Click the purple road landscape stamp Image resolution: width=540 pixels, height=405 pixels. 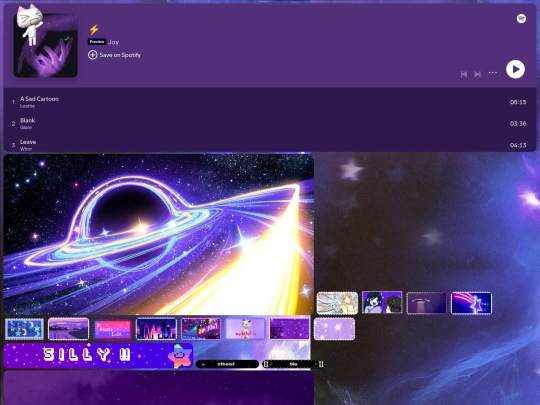point(68,329)
